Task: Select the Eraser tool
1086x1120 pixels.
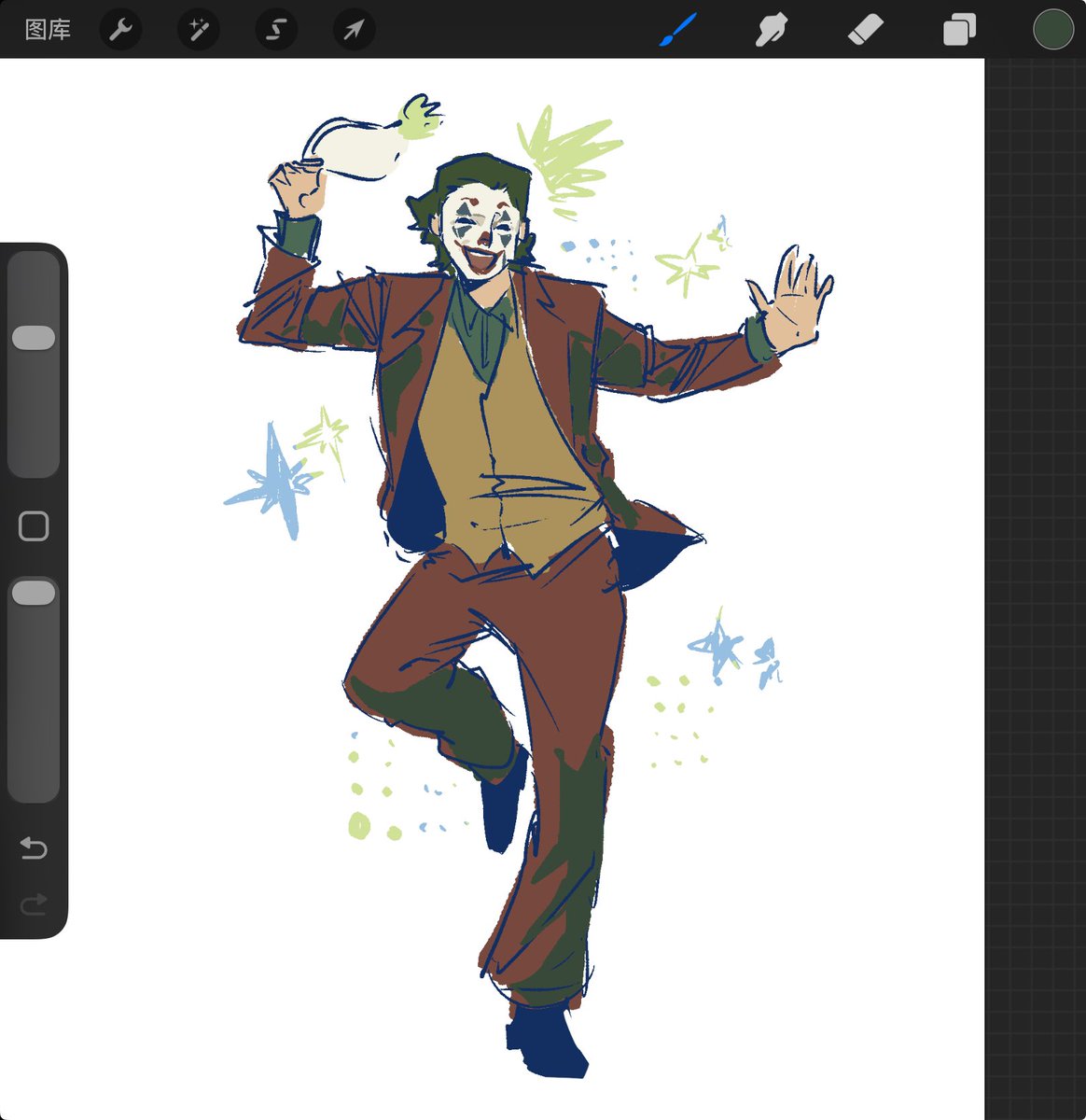Action: pyautogui.click(x=865, y=30)
